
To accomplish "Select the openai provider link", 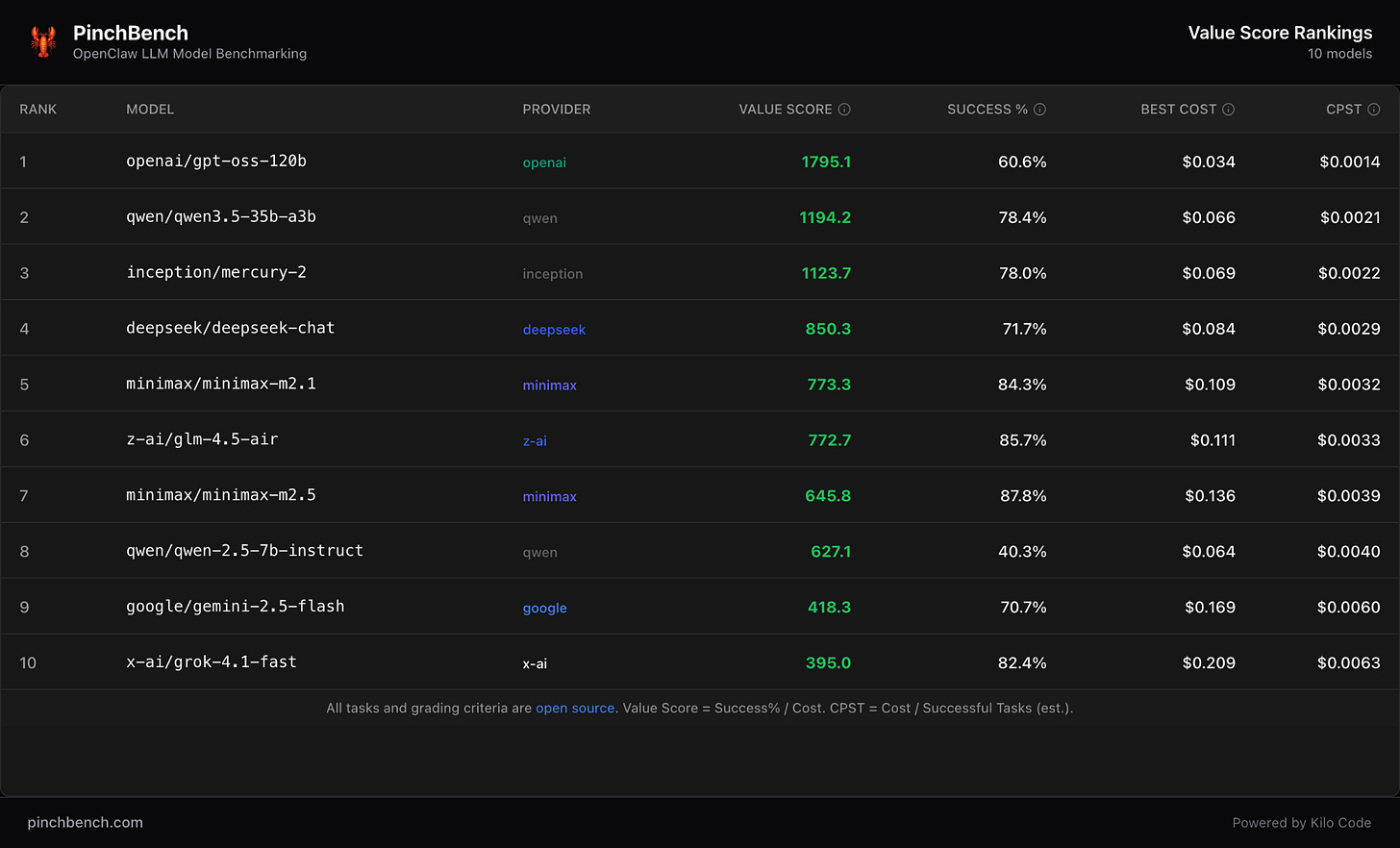I will point(544,162).
